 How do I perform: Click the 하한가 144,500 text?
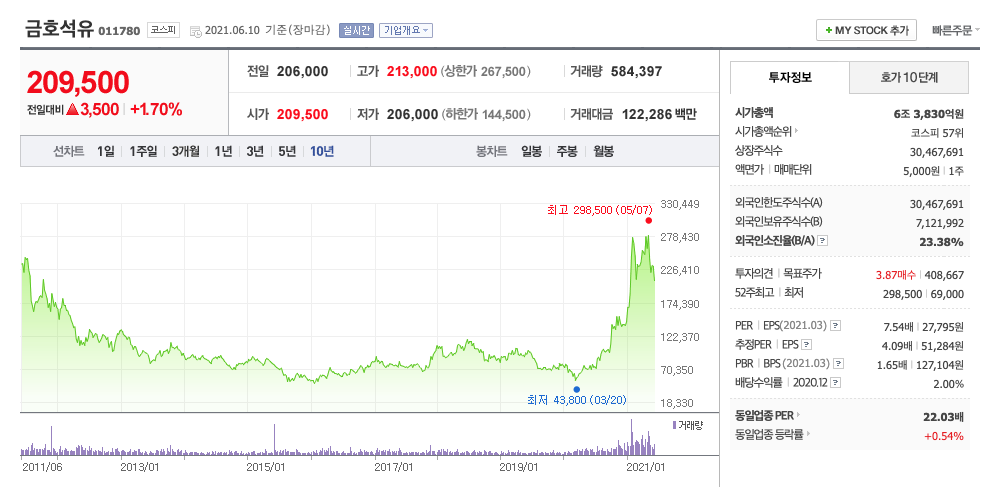click(x=486, y=115)
